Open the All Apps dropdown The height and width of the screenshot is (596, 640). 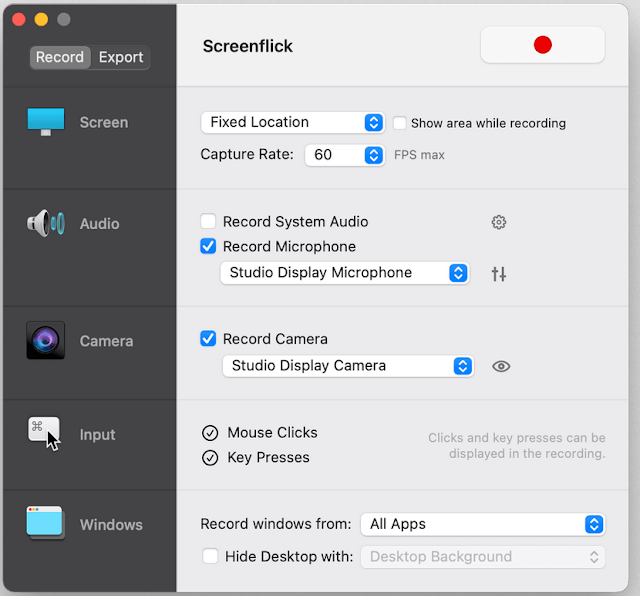[482, 525]
